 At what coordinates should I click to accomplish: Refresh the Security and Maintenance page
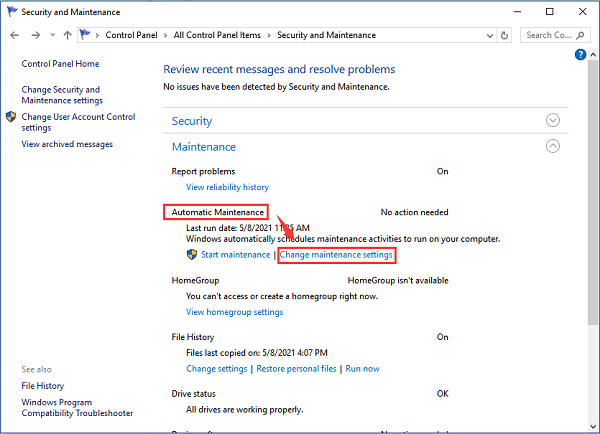point(504,36)
